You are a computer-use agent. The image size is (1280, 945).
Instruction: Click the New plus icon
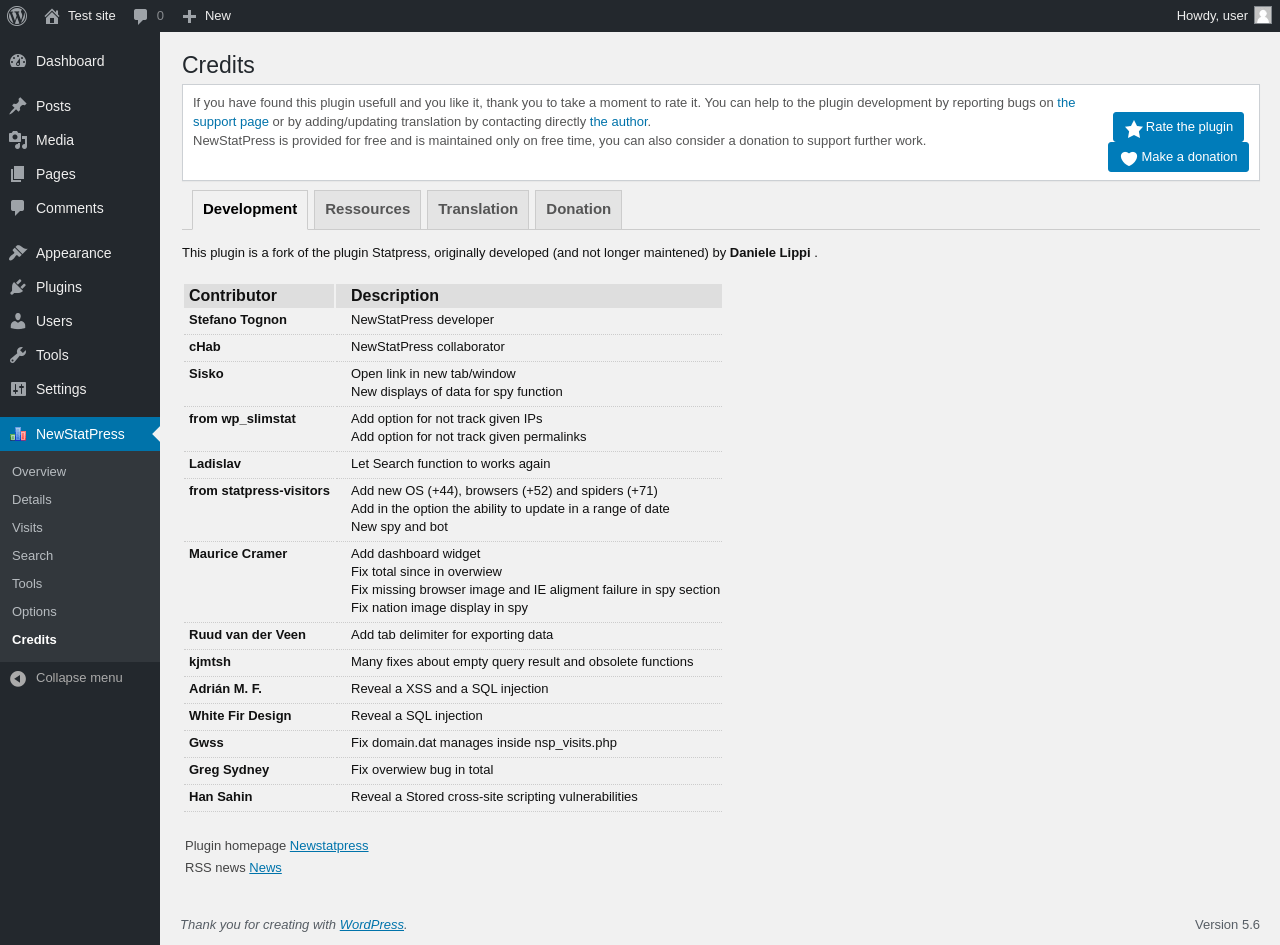(x=189, y=16)
